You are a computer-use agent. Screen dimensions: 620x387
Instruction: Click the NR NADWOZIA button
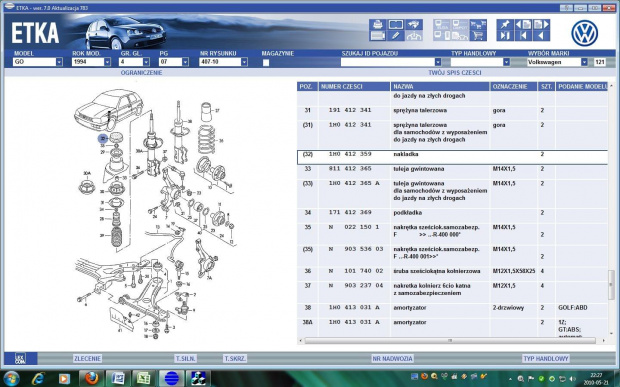[393, 359]
